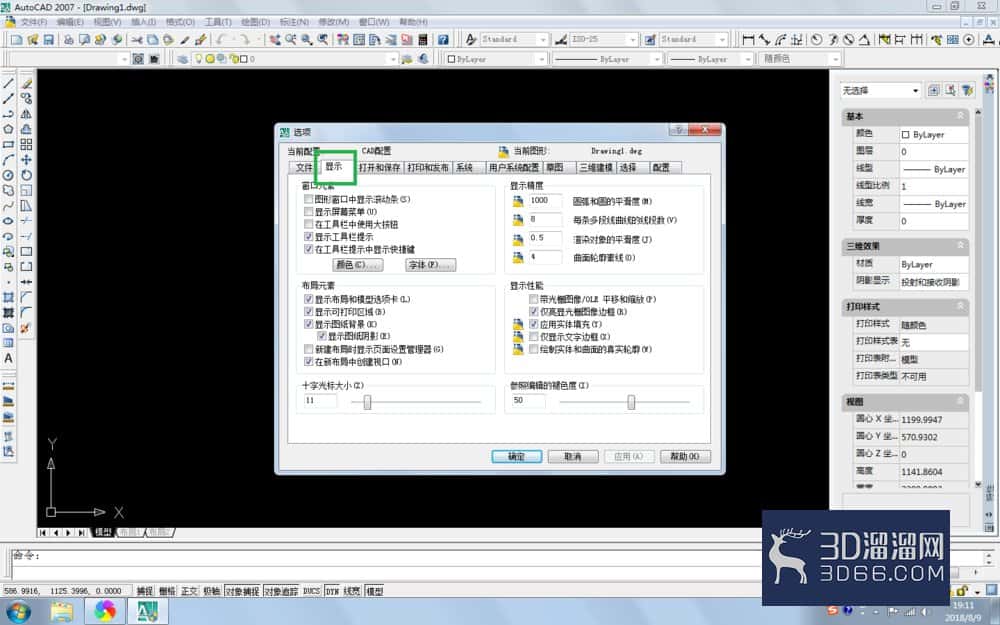Confirm options with 确定 button
1000x625 pixels.
tap(517, 457)
